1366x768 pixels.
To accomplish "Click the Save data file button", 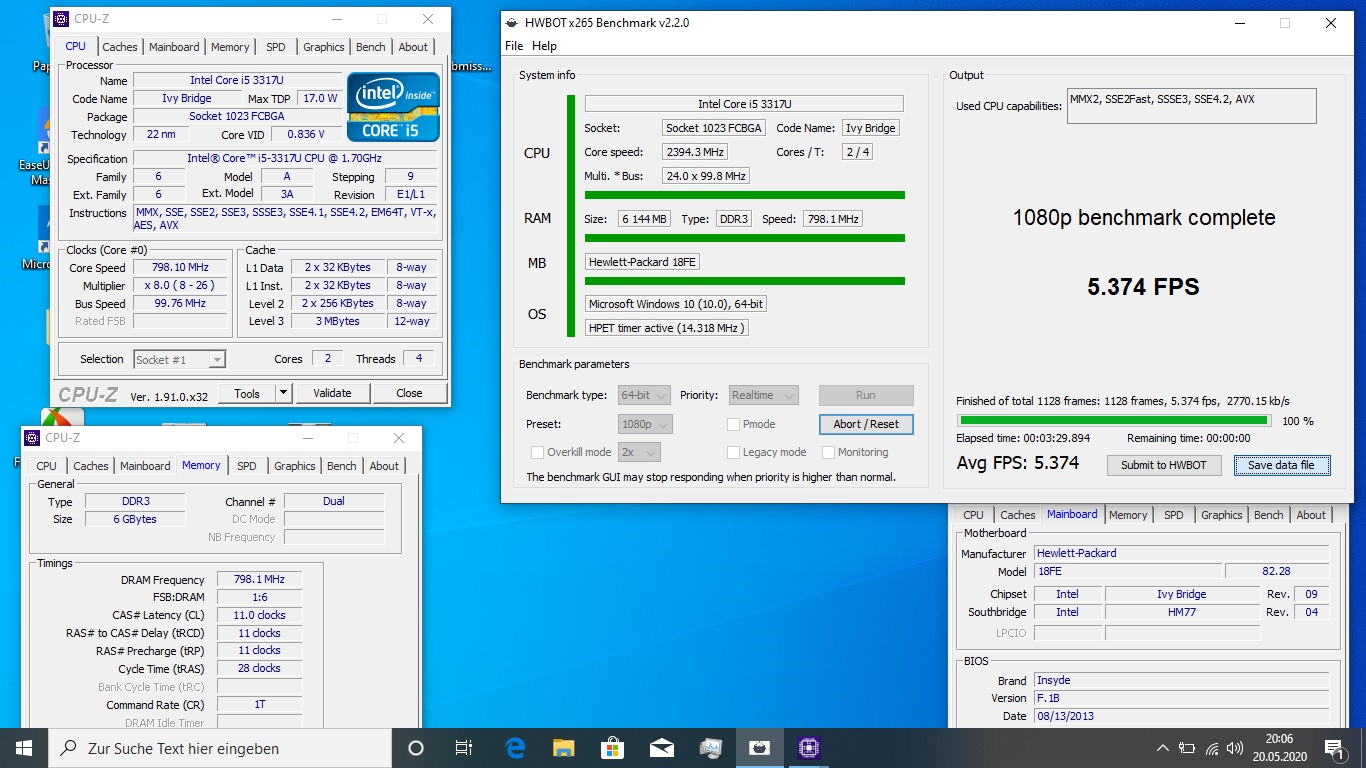I will pyautogui.click(x=1282, y=465).
